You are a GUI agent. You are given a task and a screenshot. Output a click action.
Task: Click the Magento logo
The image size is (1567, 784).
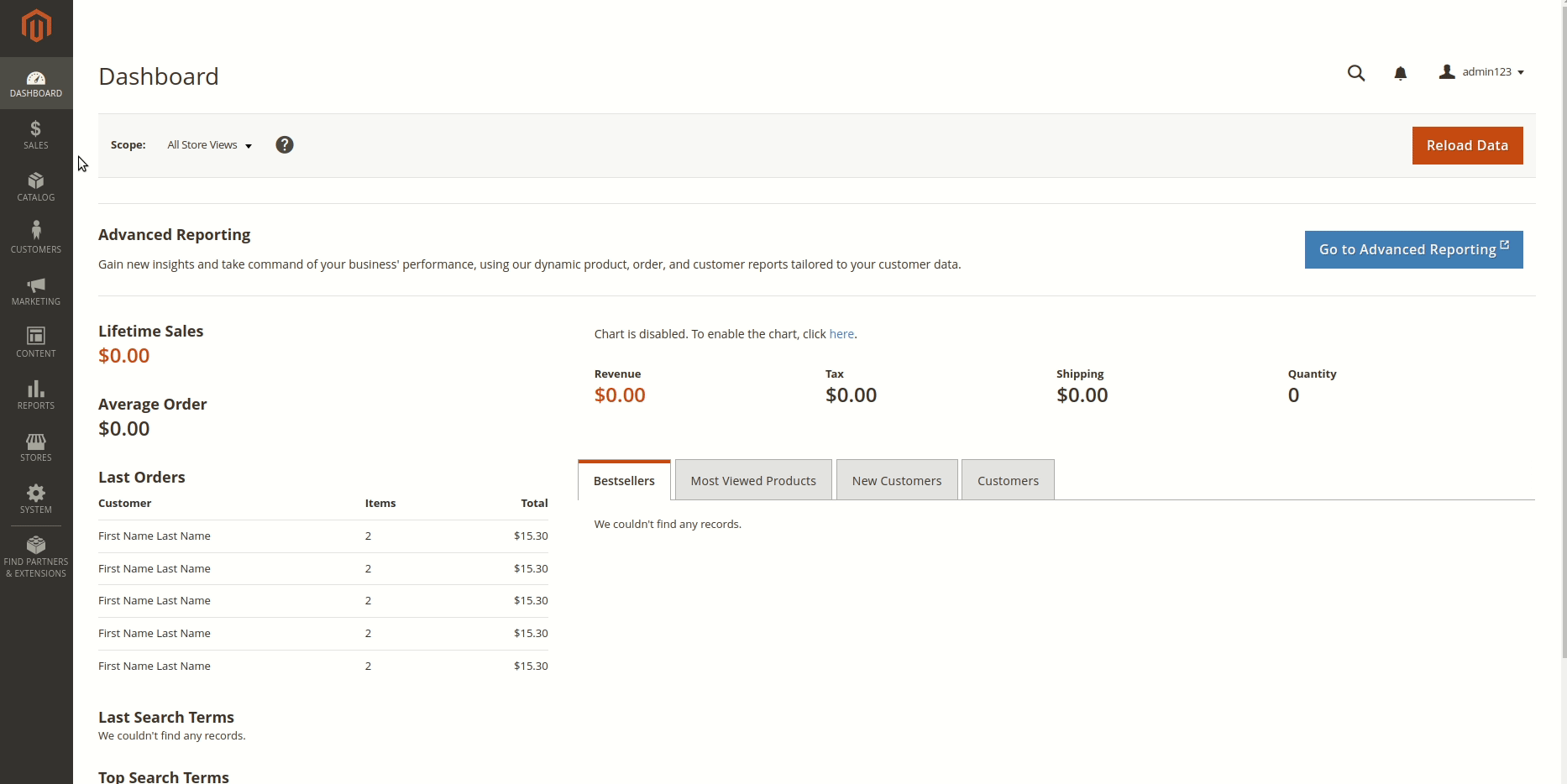(x=35, y=26)
